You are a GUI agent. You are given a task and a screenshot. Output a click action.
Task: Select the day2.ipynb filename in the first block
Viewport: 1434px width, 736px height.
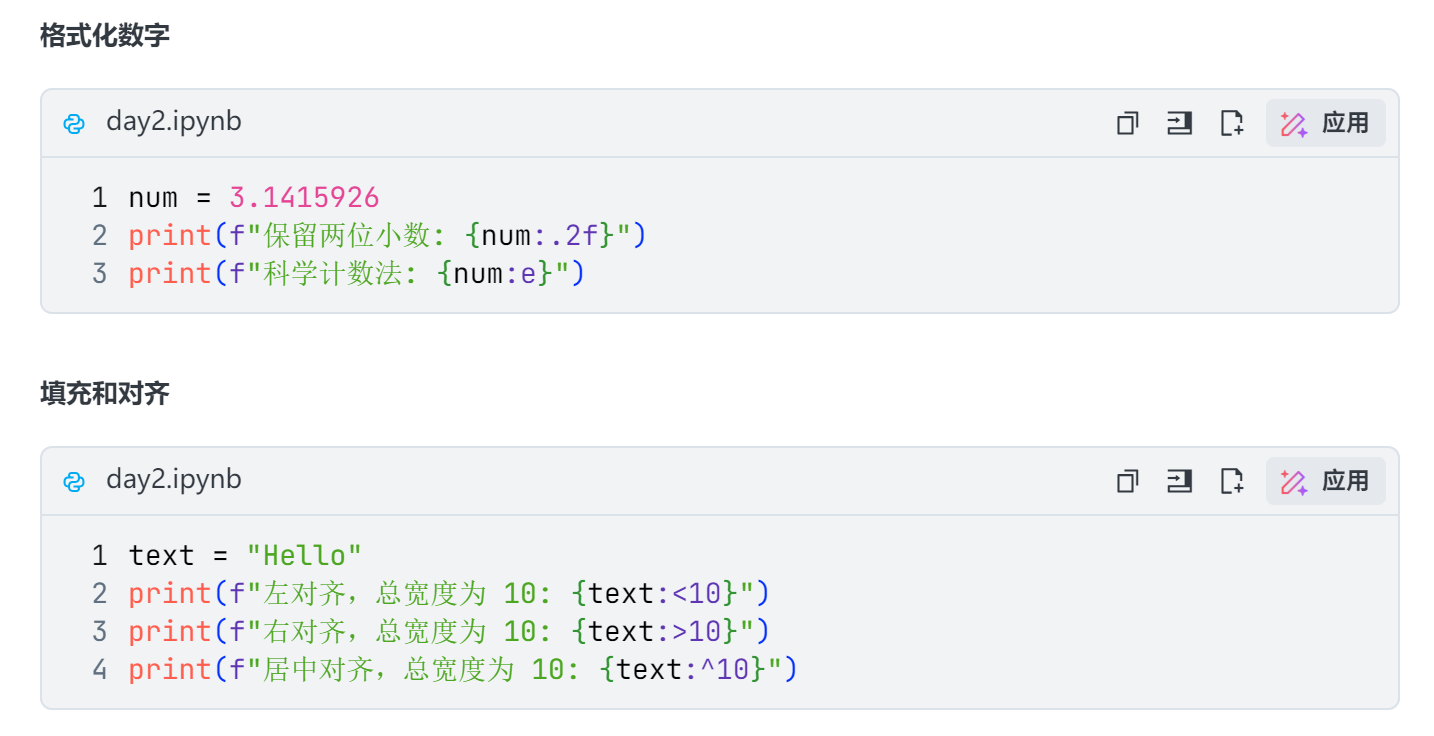click(173, 121)
